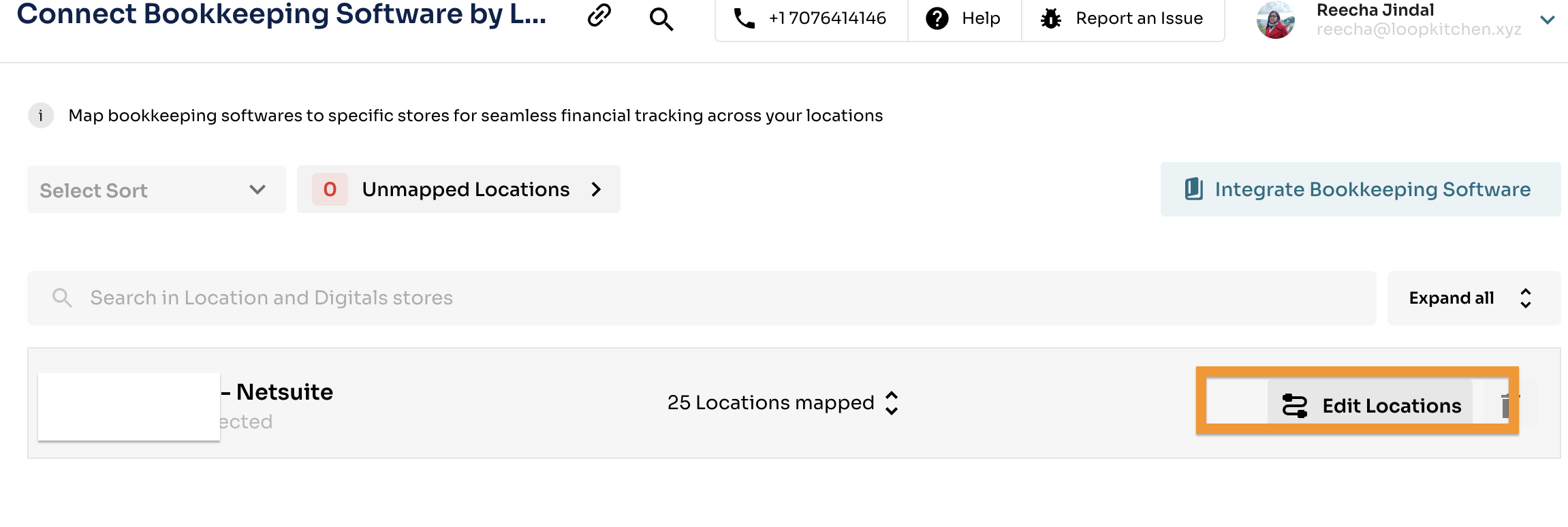Open the user account dropdown chevron

pyautogui.click(x=1547, y=20)
